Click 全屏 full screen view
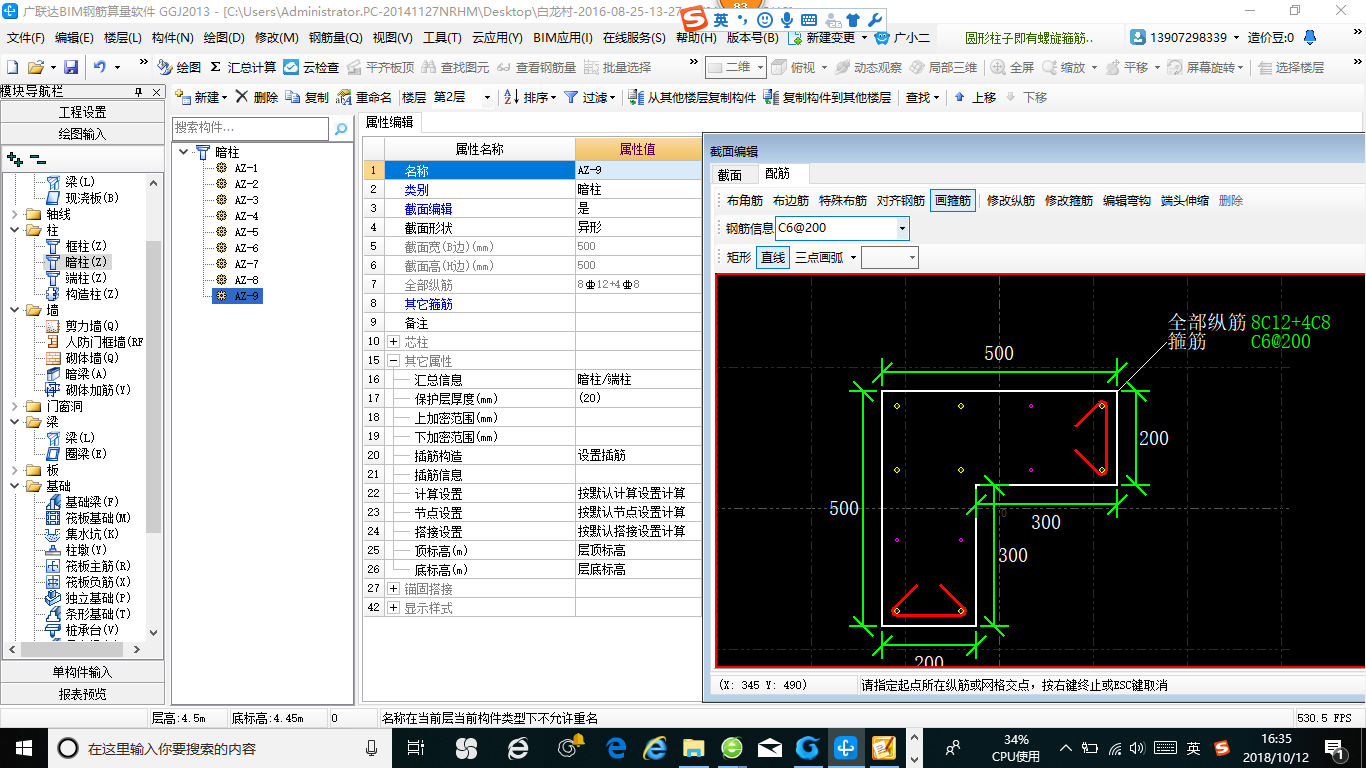The height and width of the screenshot is (768, 1366). (1013, 67)
